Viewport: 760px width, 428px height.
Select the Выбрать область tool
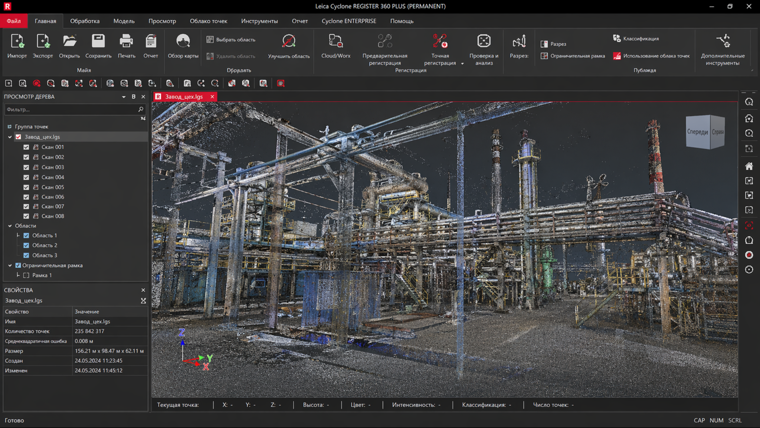231,40
